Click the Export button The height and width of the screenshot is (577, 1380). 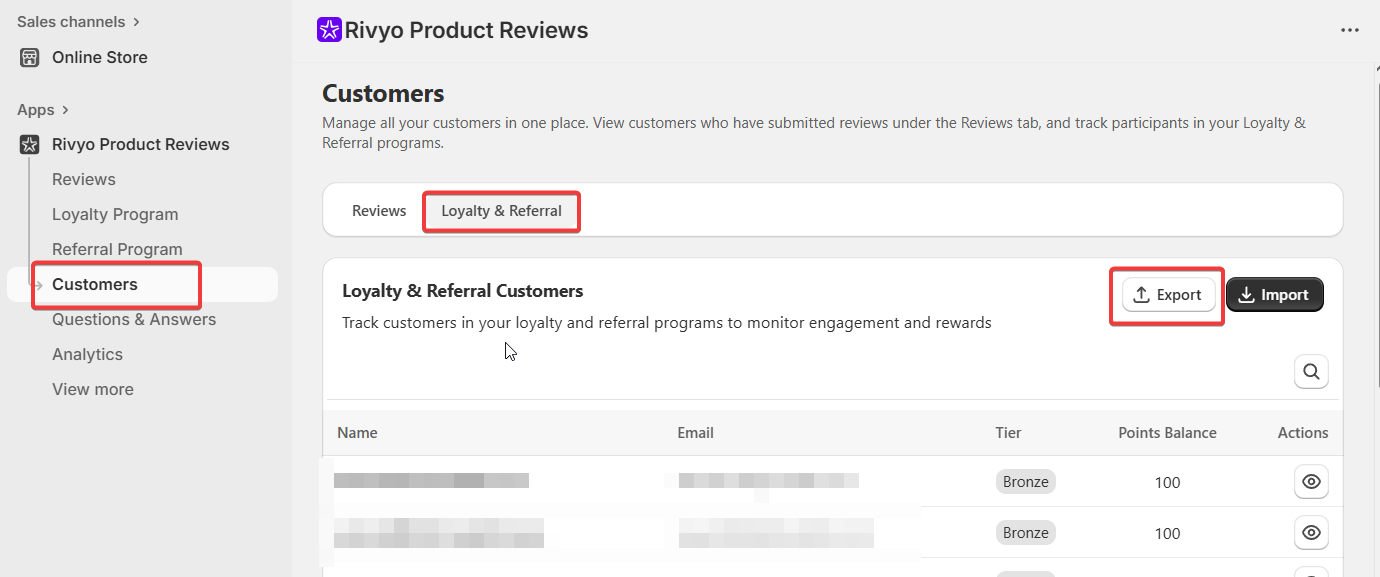click(x=1168, y=295)
